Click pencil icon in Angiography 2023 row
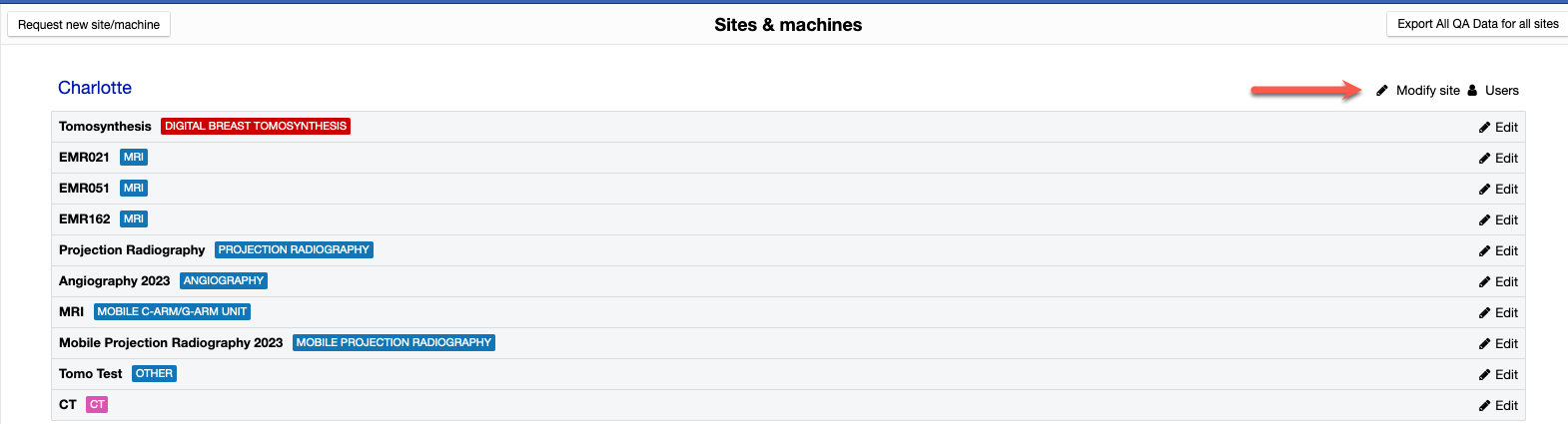This screenshot has height=424, width=1568. click(x=1485, y=282)
